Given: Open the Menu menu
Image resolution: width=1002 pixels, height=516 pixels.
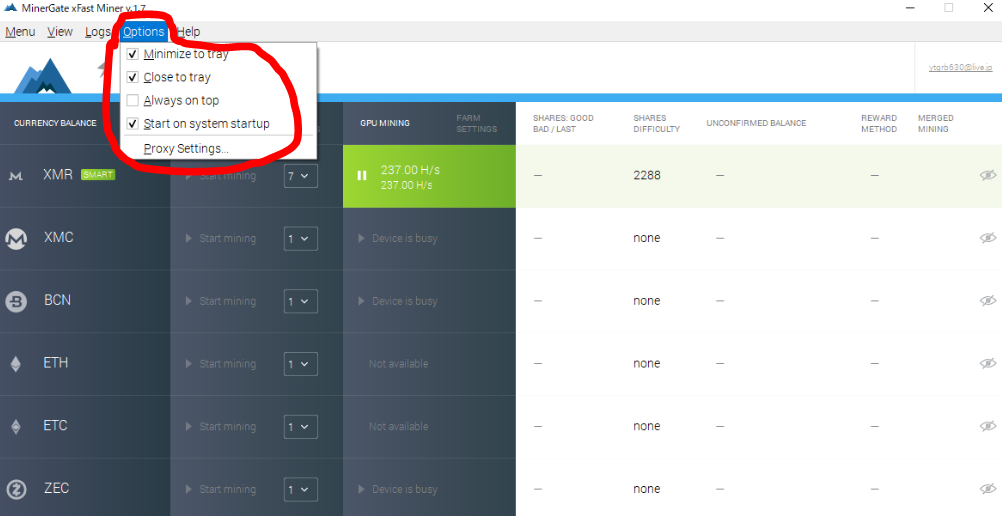Looking at the screenshot, I should [20, 31].
